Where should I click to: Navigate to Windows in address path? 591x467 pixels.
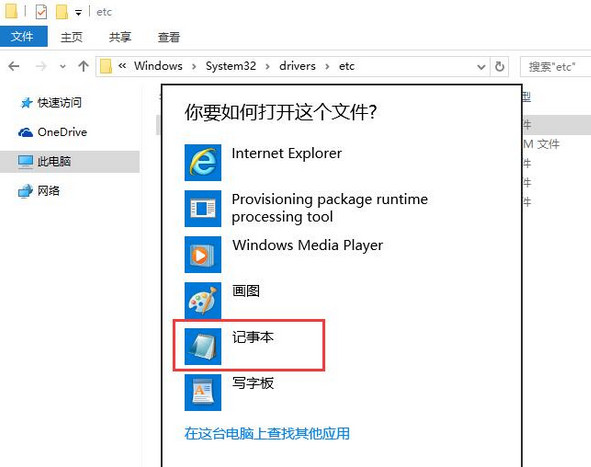[x=158, y=66]
